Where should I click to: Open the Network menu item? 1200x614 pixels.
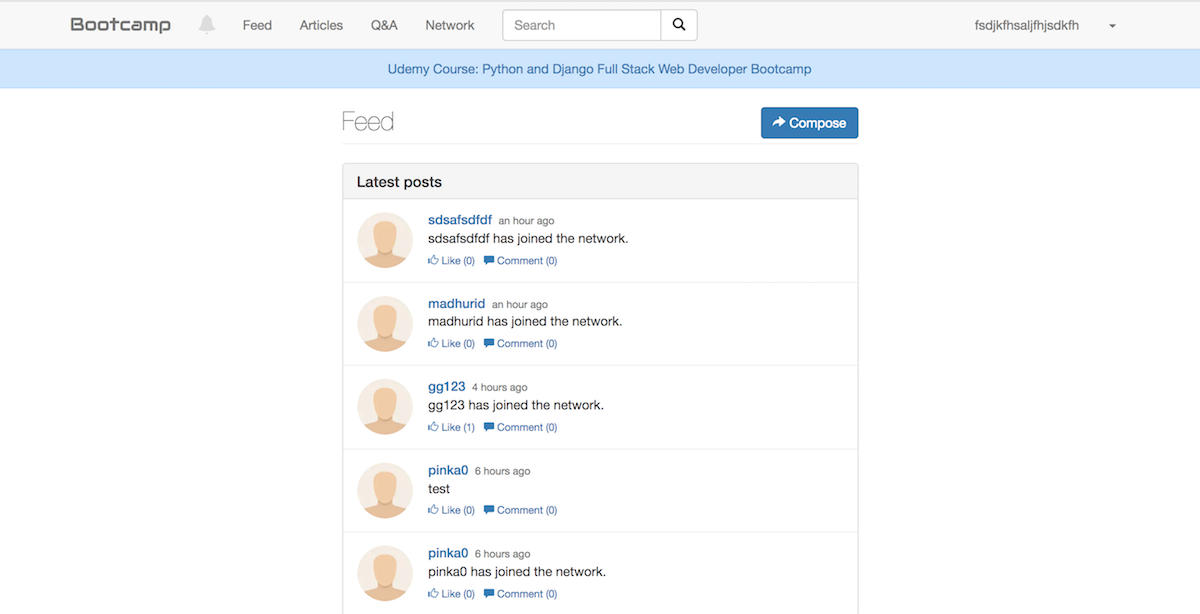[450, 25]
